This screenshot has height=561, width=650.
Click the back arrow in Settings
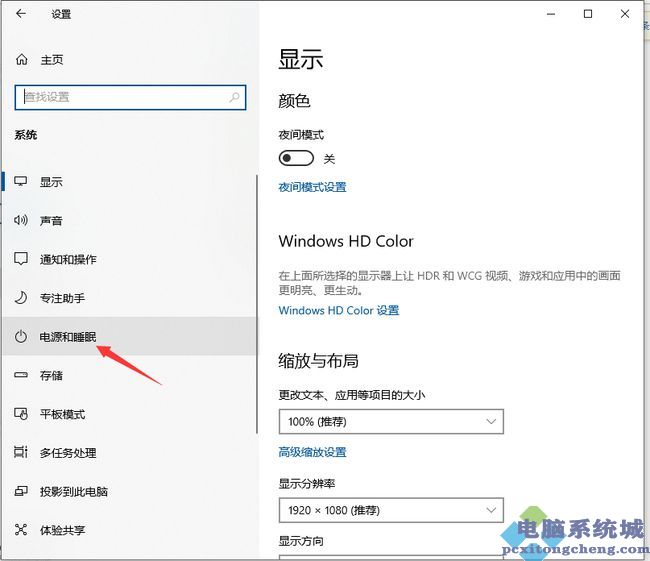(21, 14)
